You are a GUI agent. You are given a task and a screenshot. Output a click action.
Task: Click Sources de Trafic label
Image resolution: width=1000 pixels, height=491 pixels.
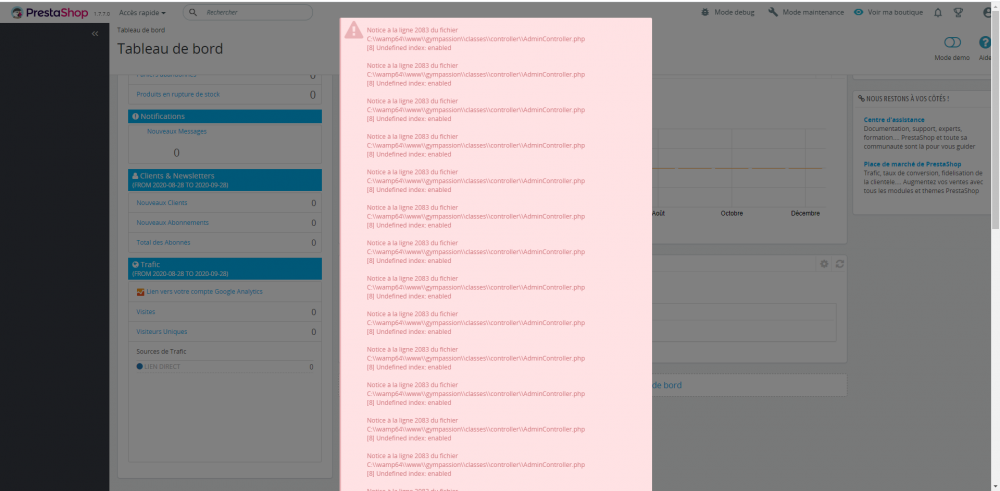(x=161, y=351)
